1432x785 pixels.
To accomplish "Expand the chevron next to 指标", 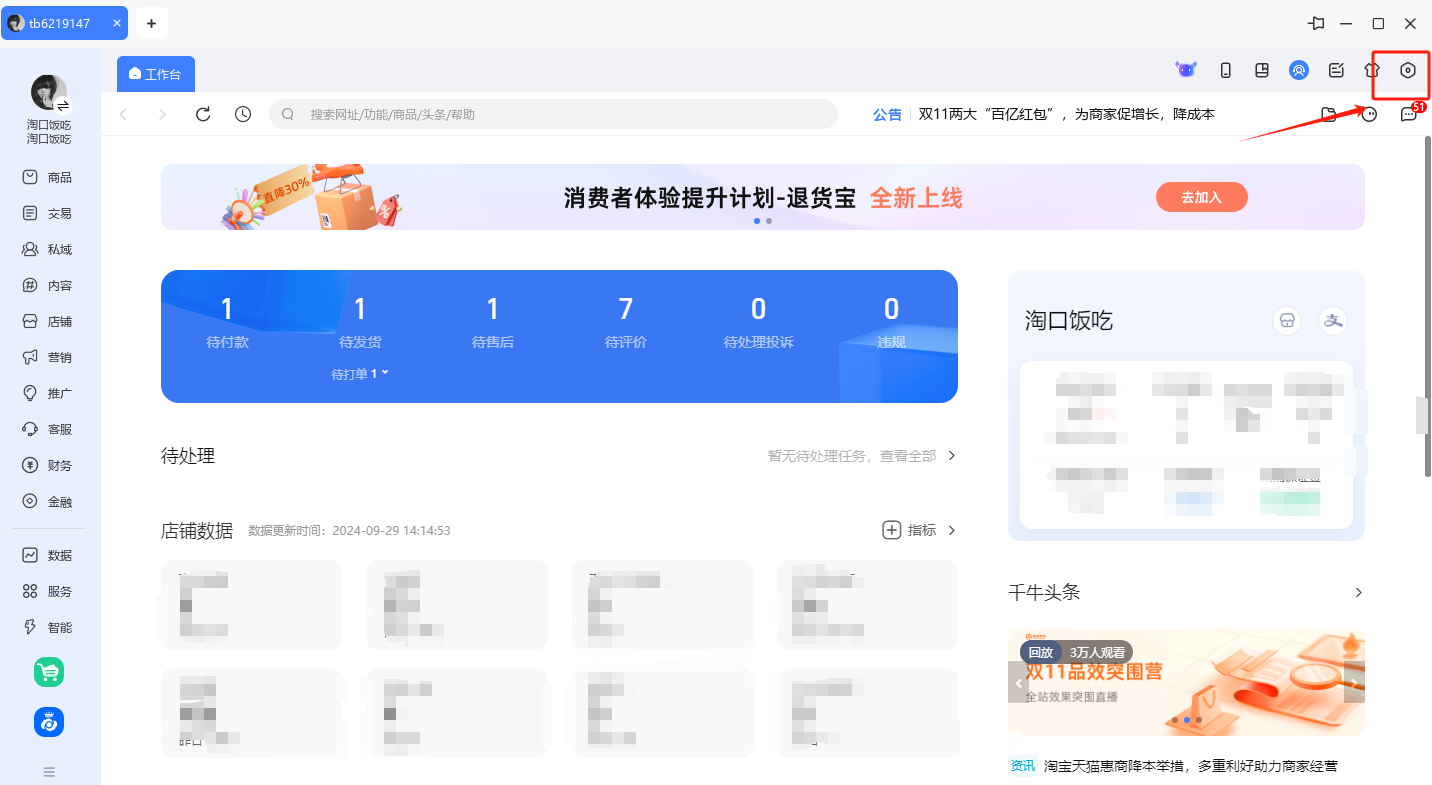I will point(952,530).
